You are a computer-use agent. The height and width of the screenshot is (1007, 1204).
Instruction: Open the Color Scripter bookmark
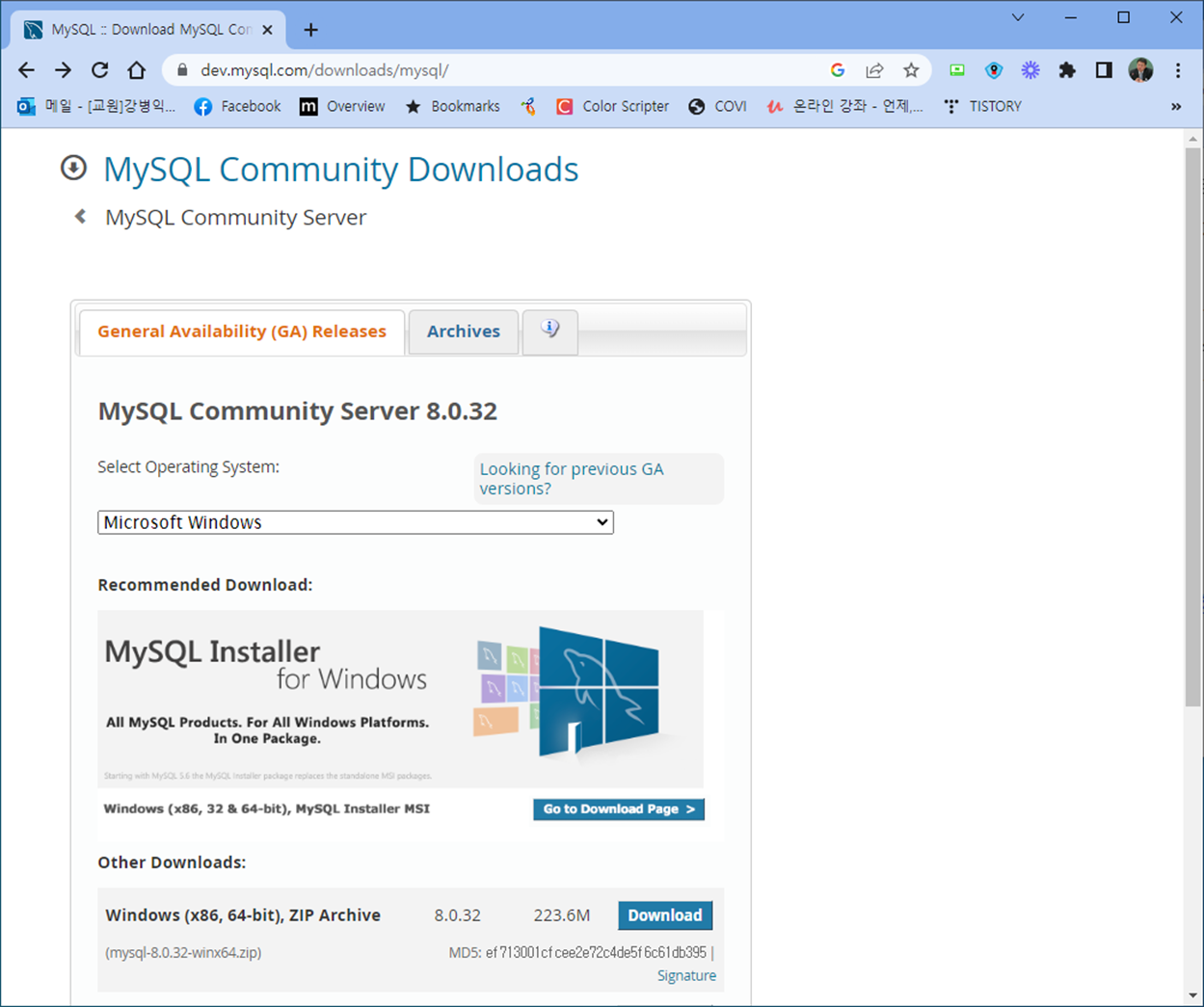(612, 106)
